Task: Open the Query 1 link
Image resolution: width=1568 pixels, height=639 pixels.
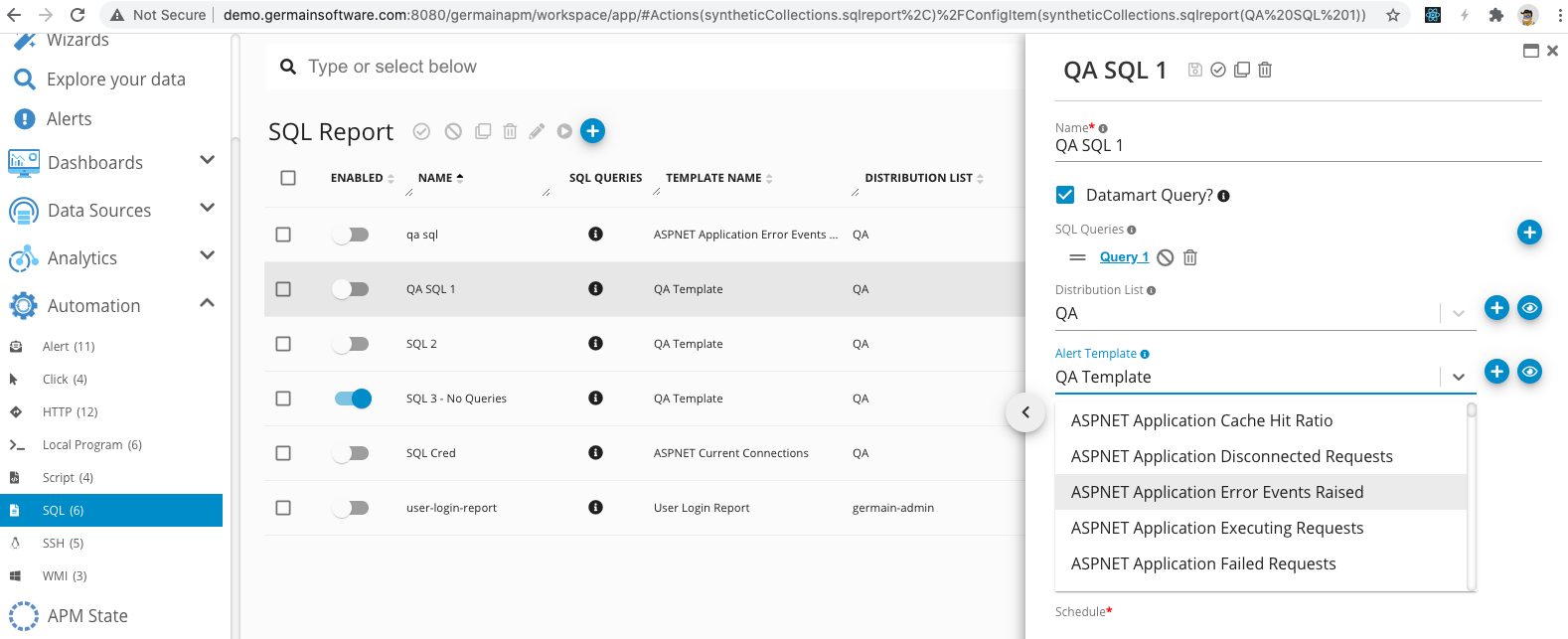Action: tap(1124, 257)
